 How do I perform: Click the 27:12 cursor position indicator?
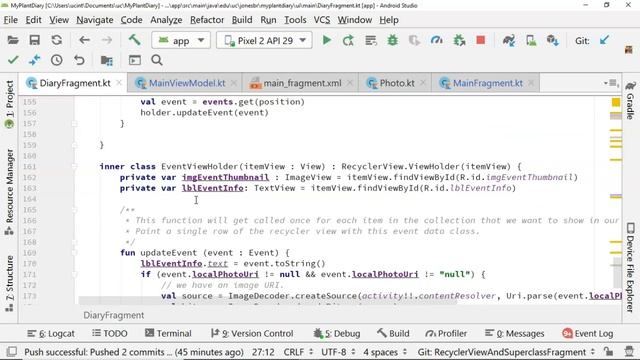pos(263,352)
